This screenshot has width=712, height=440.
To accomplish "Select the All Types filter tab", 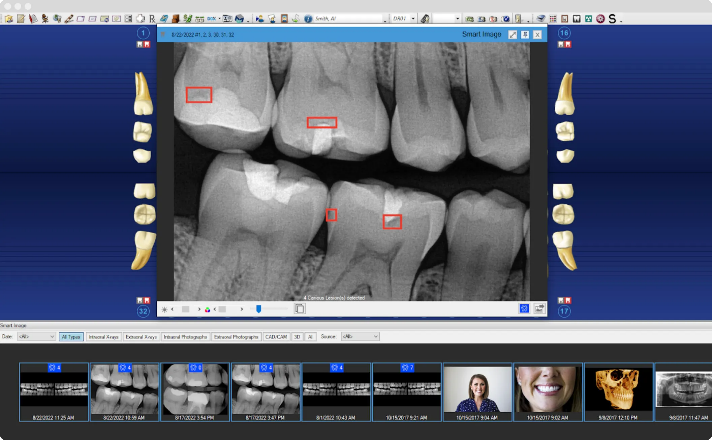I will tap(71, 337).
